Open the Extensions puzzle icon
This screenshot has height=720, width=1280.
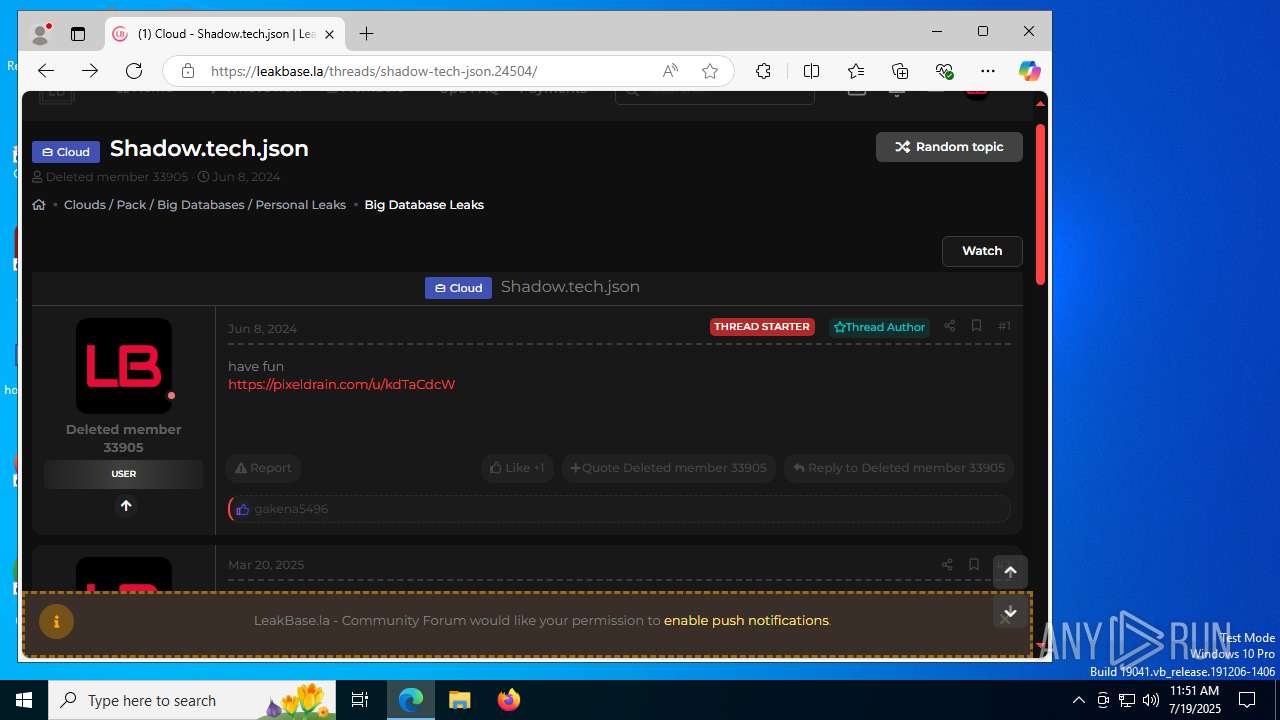[763, 71]
